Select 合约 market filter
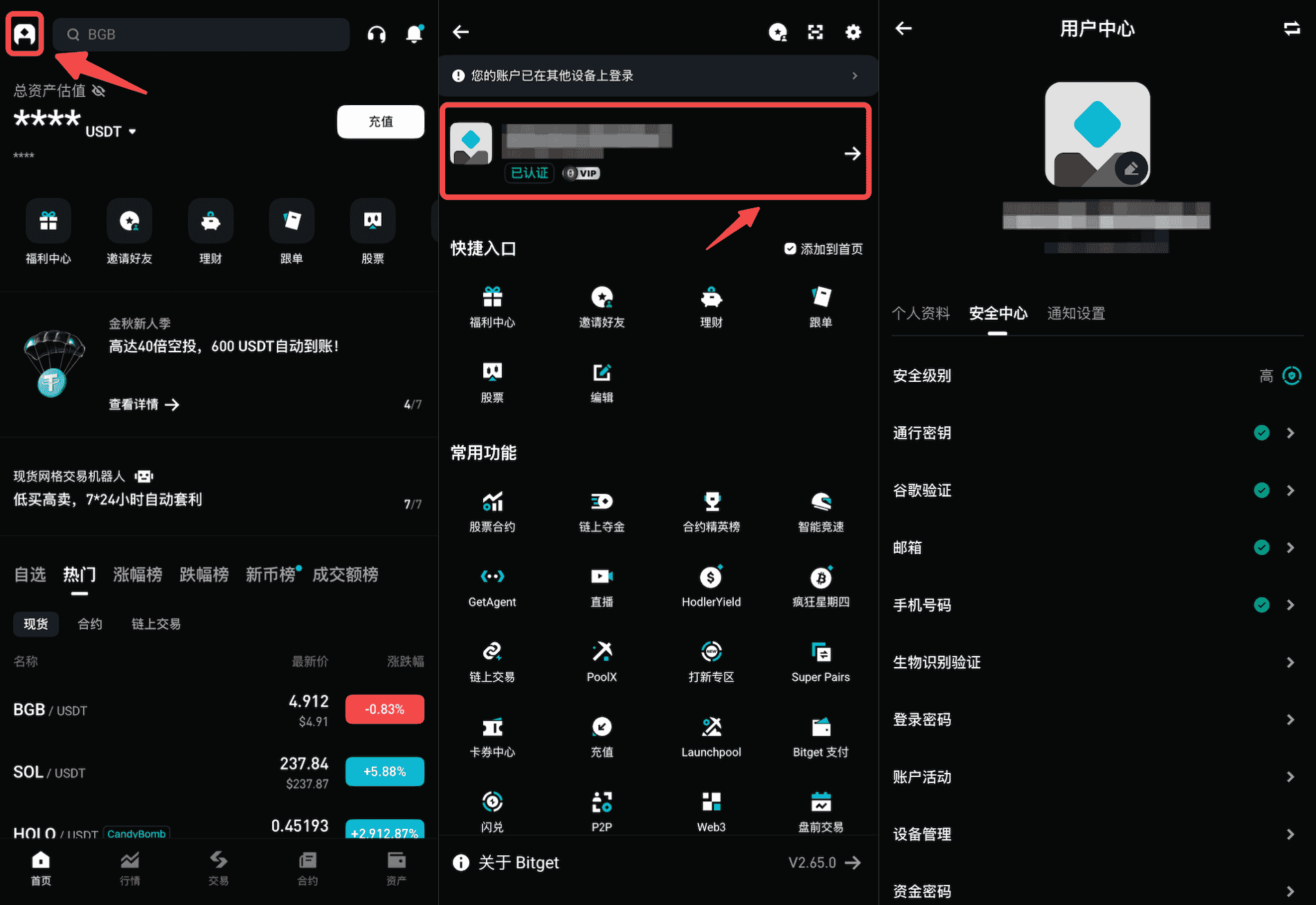This screenshot has height=905, width=1316. pos(90,624)
